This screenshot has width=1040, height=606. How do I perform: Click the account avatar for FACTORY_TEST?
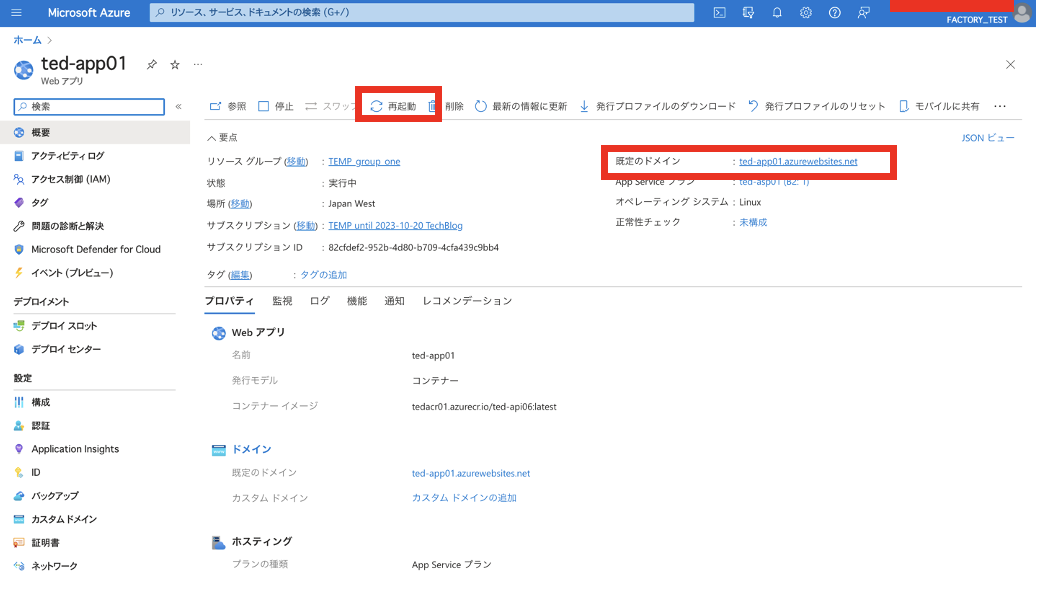pos(1022,13)
